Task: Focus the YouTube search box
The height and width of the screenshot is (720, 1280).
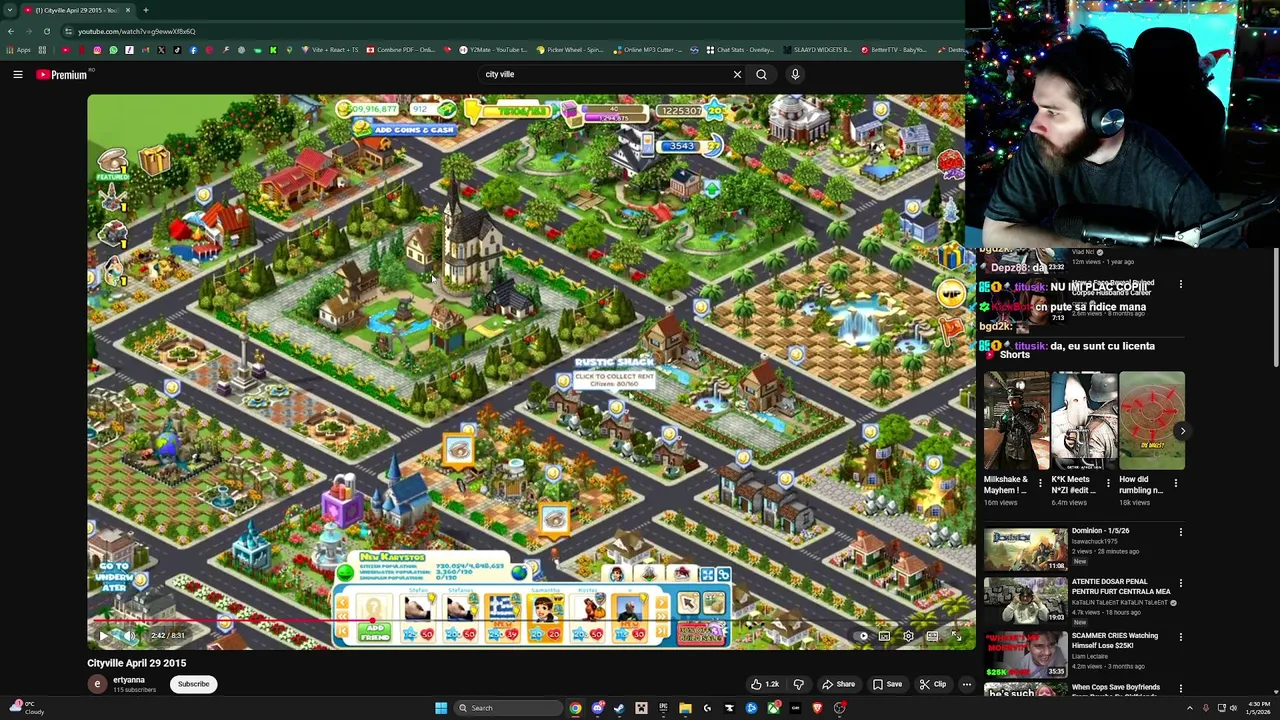Action: click(x=605, y=74)
